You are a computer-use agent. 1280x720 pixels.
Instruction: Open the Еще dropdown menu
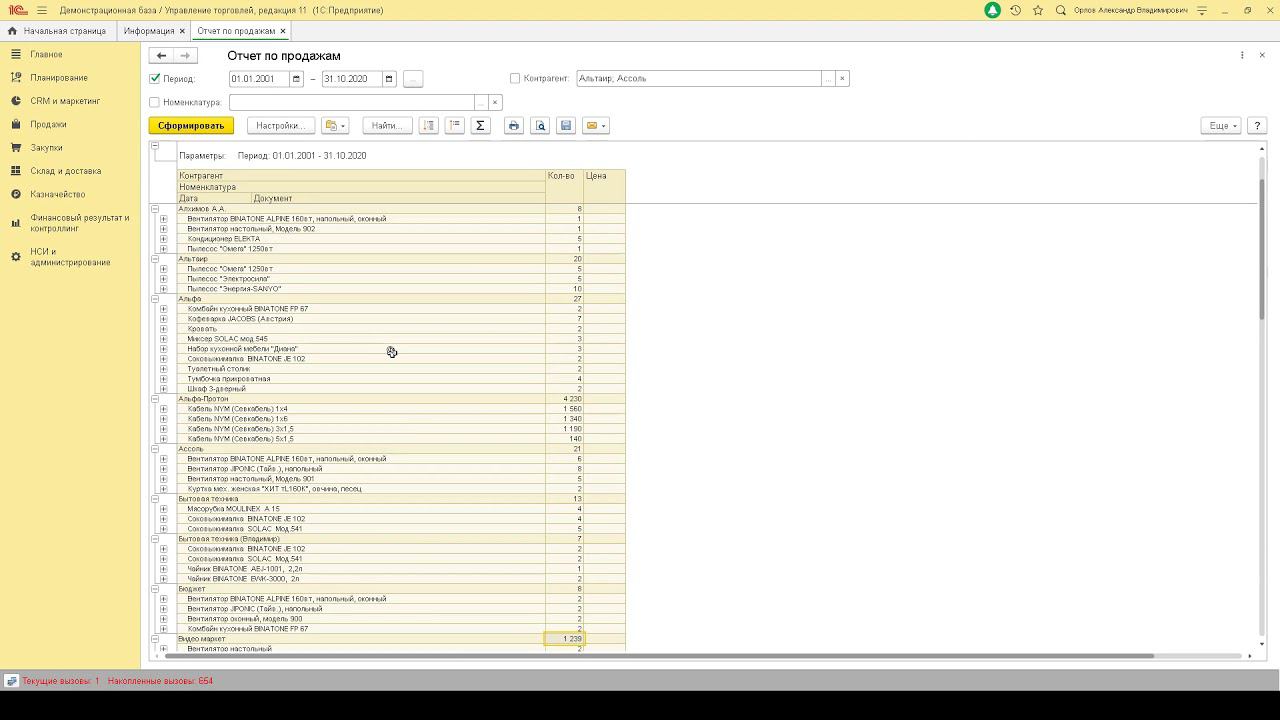click(1221, 126)
